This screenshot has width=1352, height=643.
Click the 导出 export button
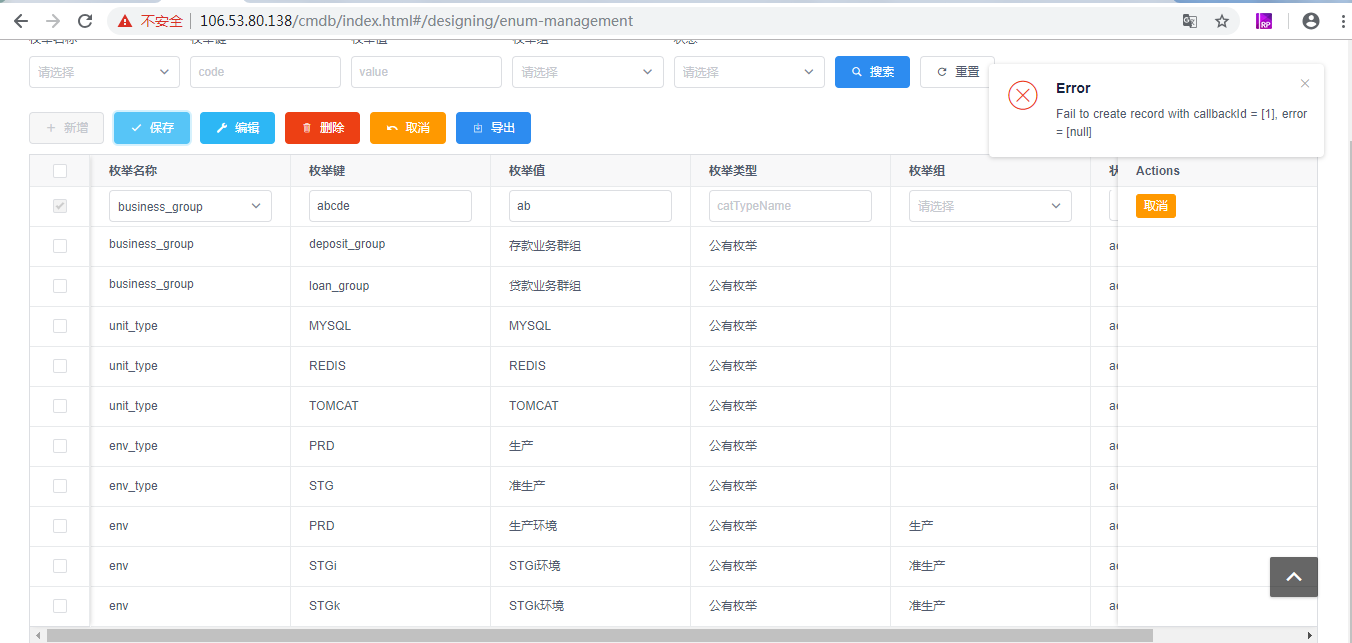[x=493, y=128]
